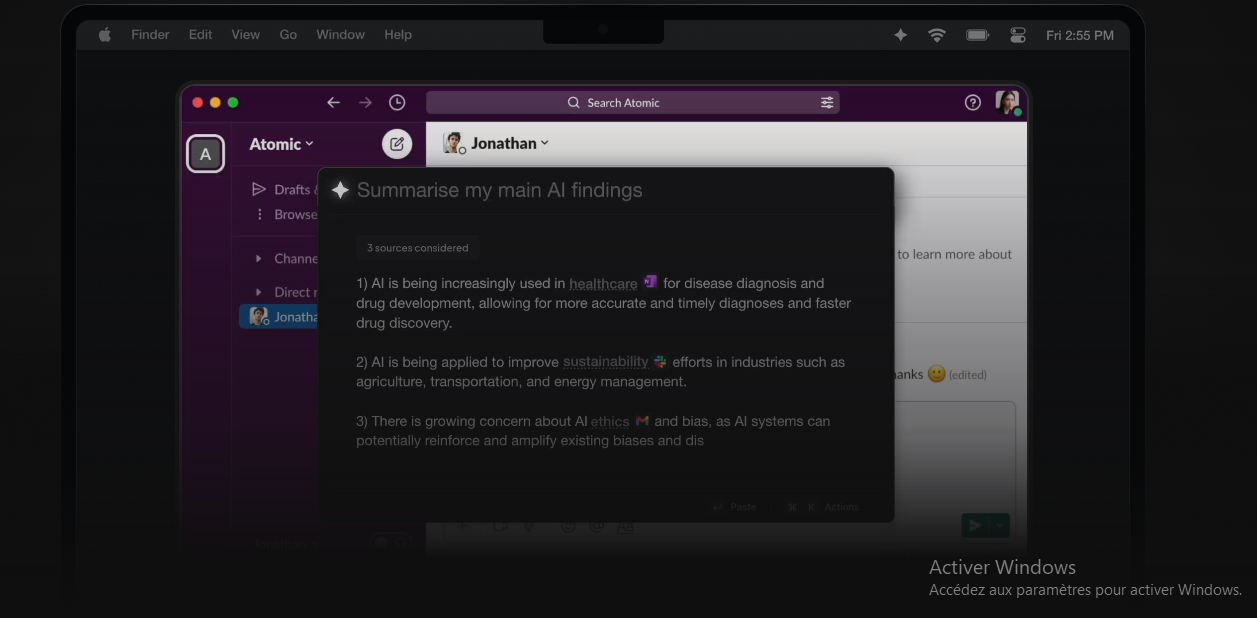Open the Edit menu in menu bar

(x=200, y=35)
